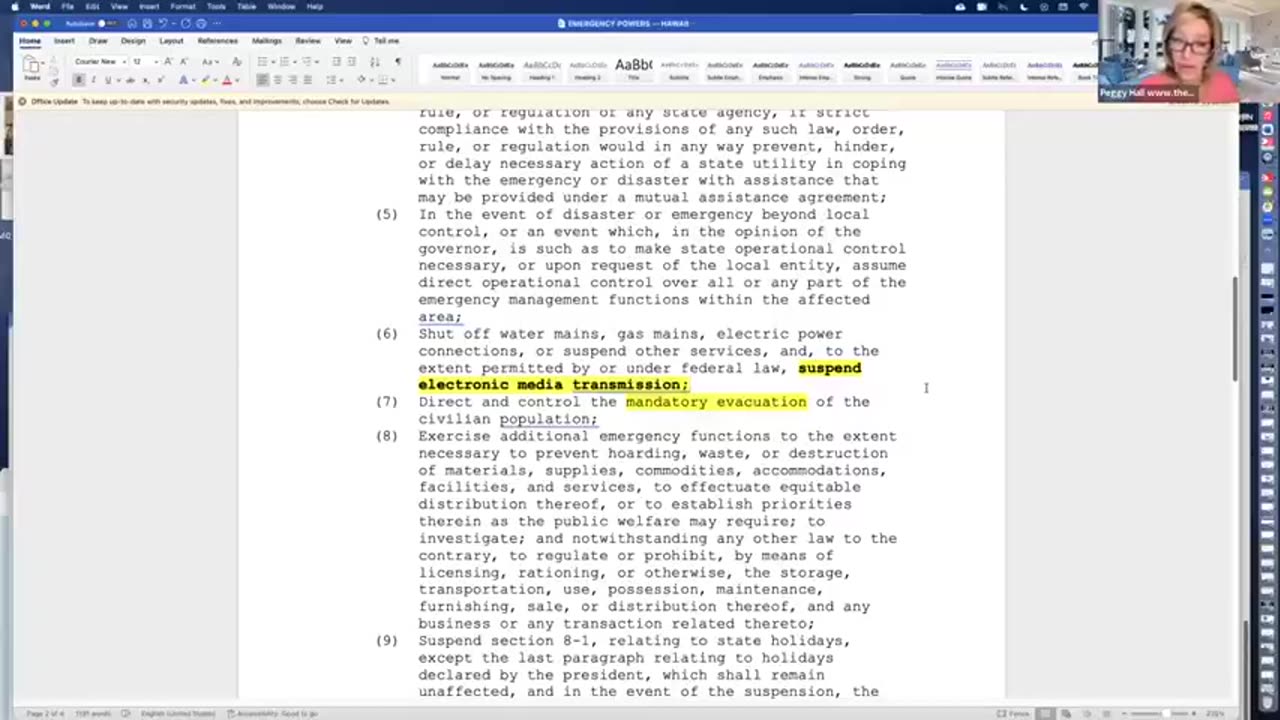The image size is (1280, 720).
Task: Expand highlight color dropdown arrow
Action: point(216,80)
